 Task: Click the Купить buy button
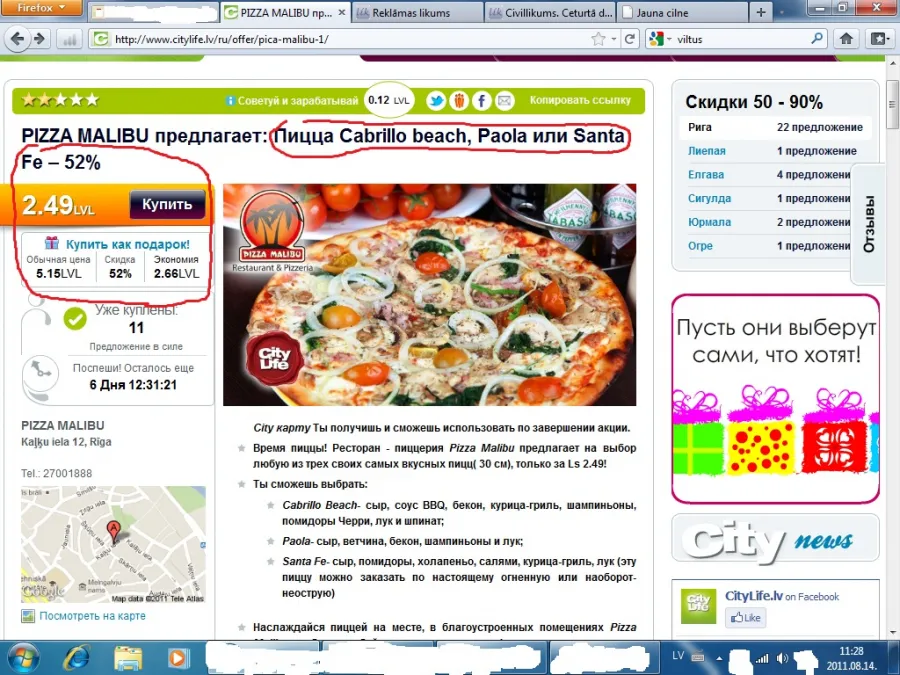coord(167,204)
